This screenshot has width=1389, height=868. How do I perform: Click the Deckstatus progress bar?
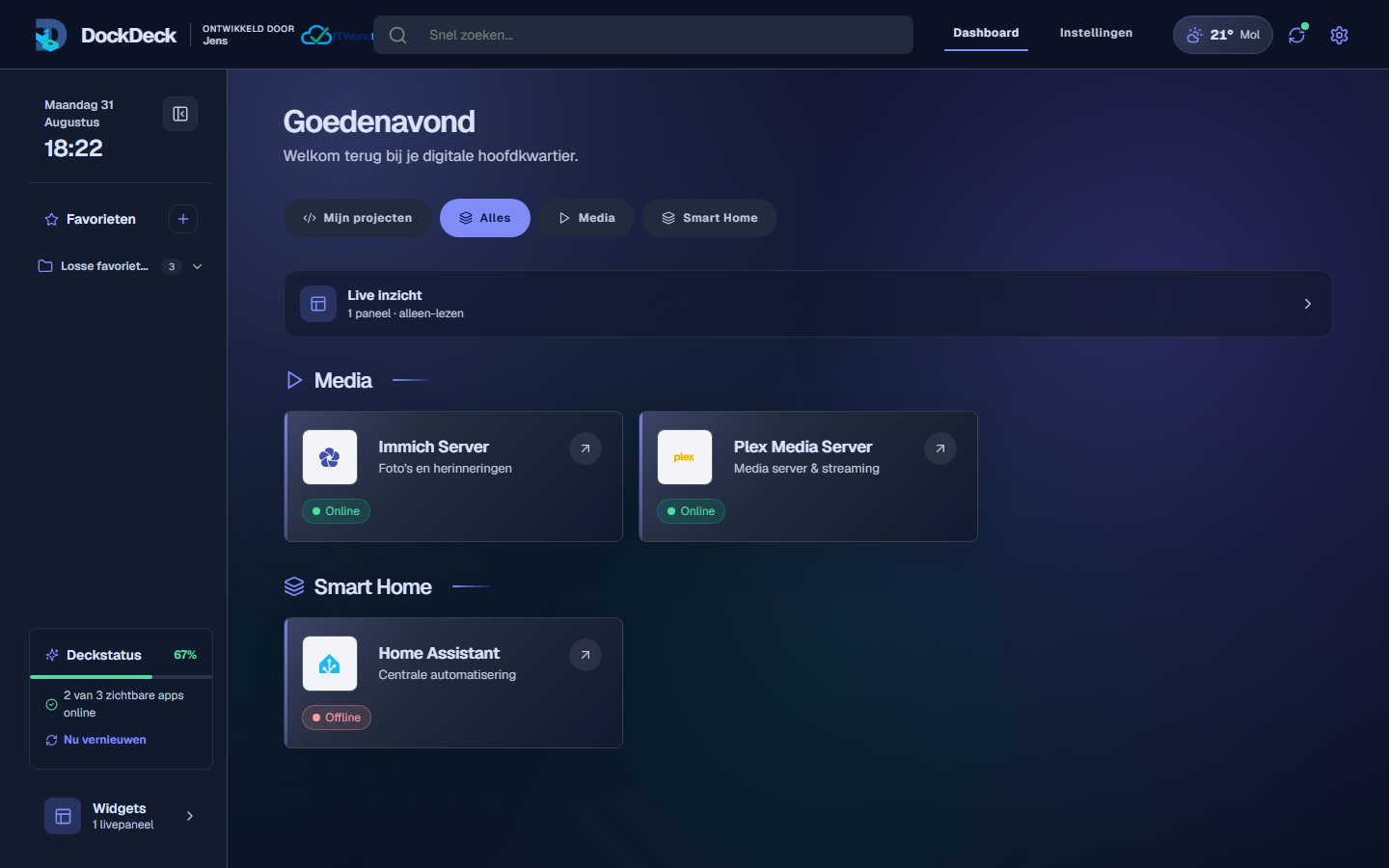point(121,677)
